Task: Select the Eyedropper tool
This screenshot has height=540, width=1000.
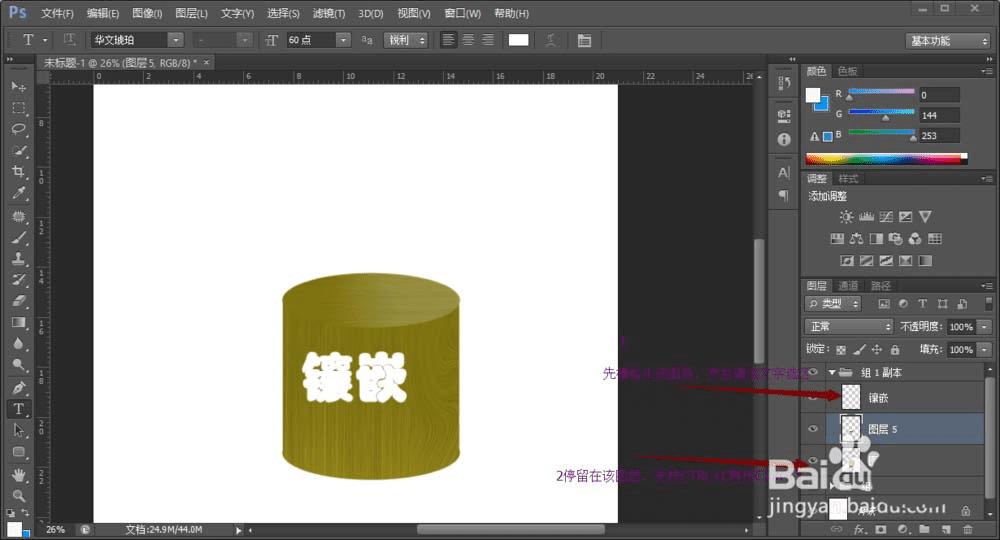Action: click(x=19, y=194)
